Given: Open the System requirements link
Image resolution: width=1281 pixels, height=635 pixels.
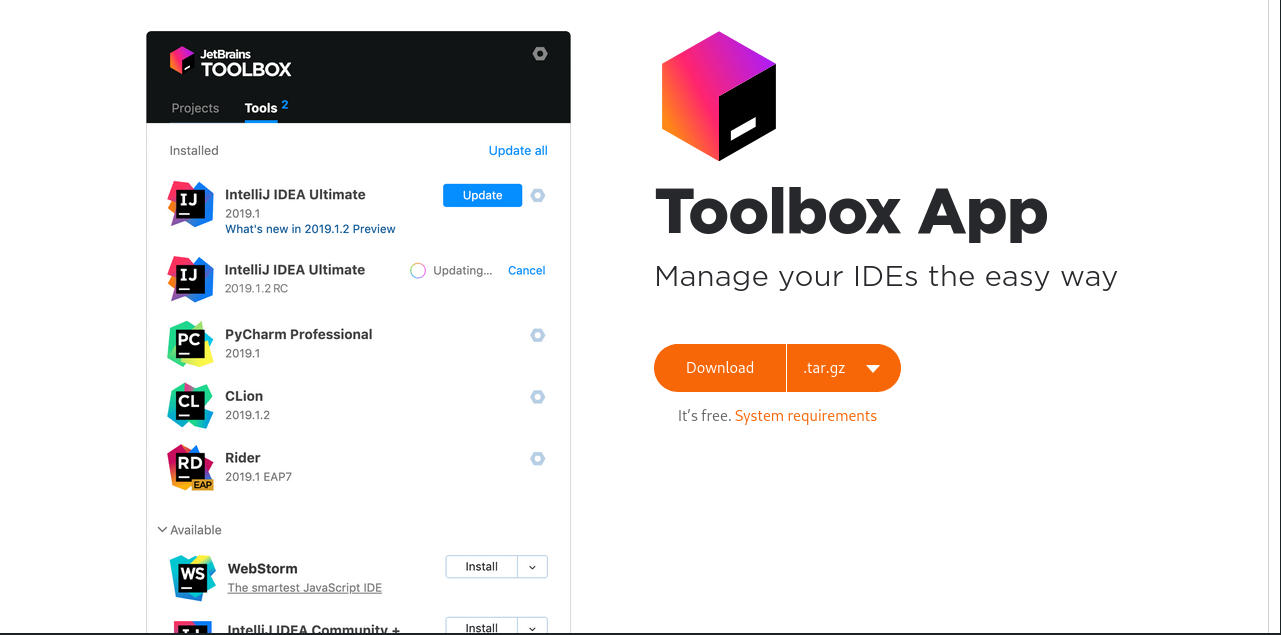Looking at the screenshot, I should (x=805, y=416).
